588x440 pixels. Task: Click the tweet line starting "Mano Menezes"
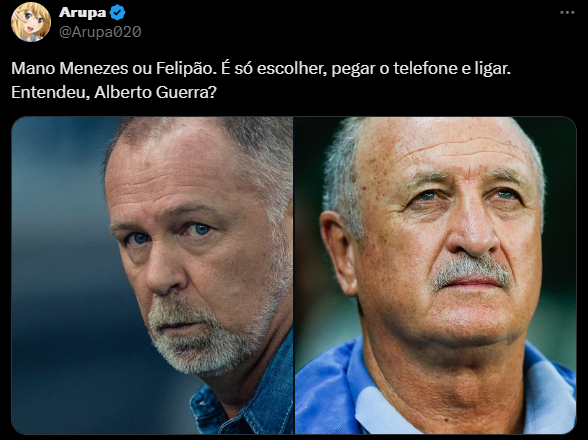(261, 68)
